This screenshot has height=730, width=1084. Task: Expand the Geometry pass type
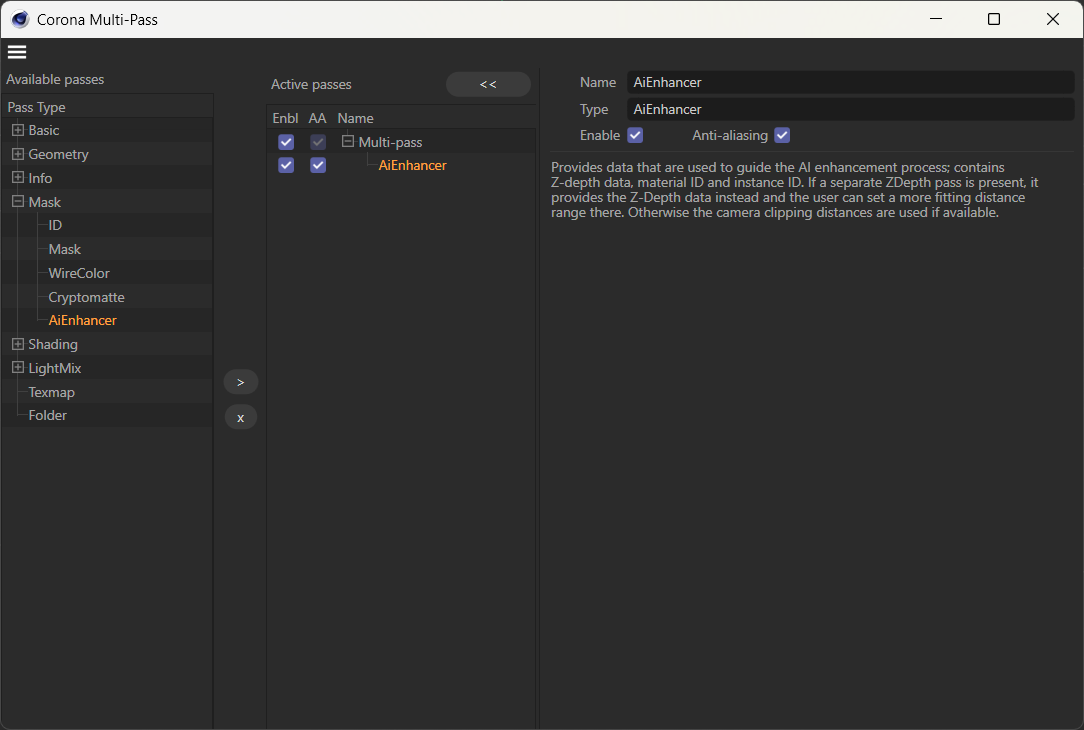(18, 153)
